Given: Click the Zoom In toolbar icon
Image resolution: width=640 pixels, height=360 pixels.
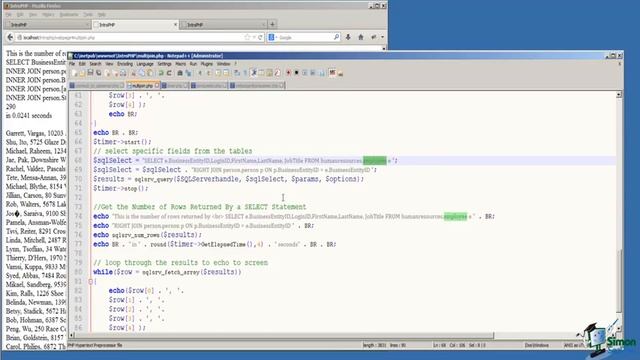Looking at the screenshot, I should coord(200,73).
